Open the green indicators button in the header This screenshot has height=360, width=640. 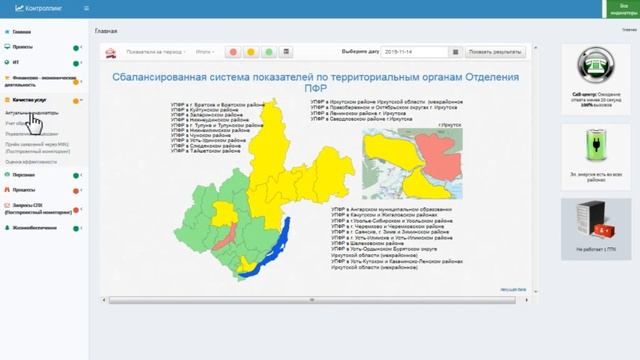point(623,9)
